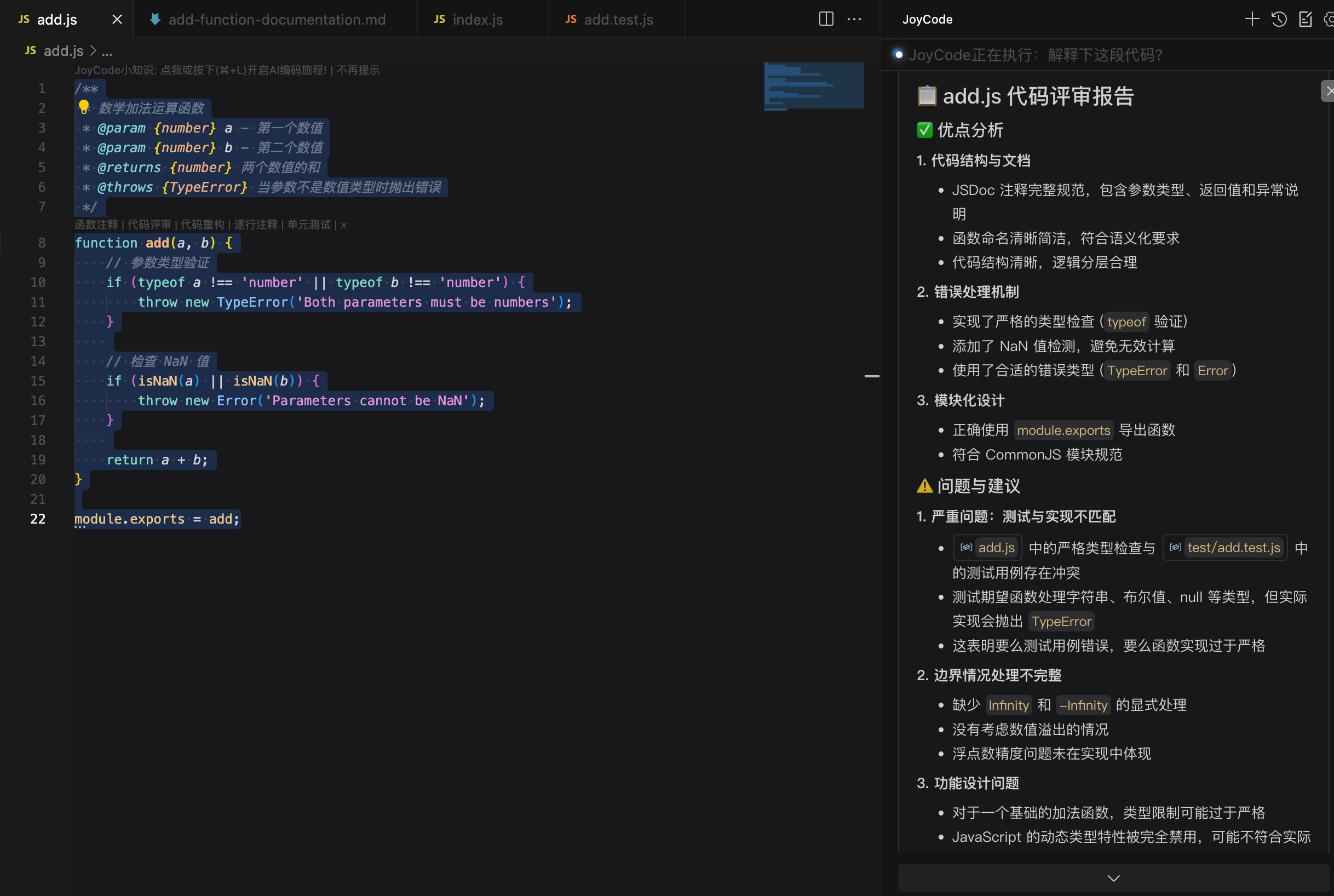Open the add.js file reference chip
The image size is (1334, 896).
pos(988,548)
